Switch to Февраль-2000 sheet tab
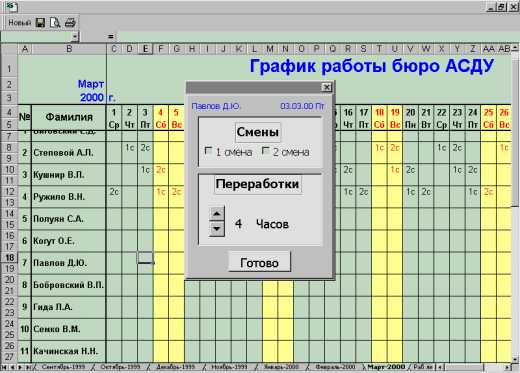This screenshot has height=373, width=520. (335, 367)
